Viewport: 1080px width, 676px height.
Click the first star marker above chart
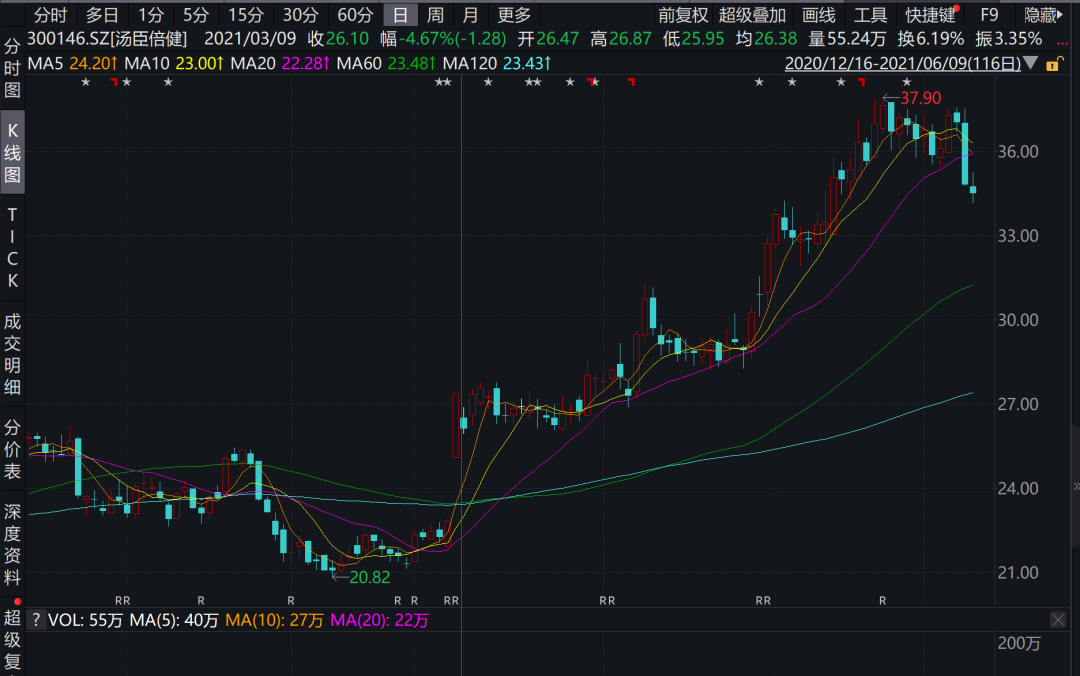point(86,82)
